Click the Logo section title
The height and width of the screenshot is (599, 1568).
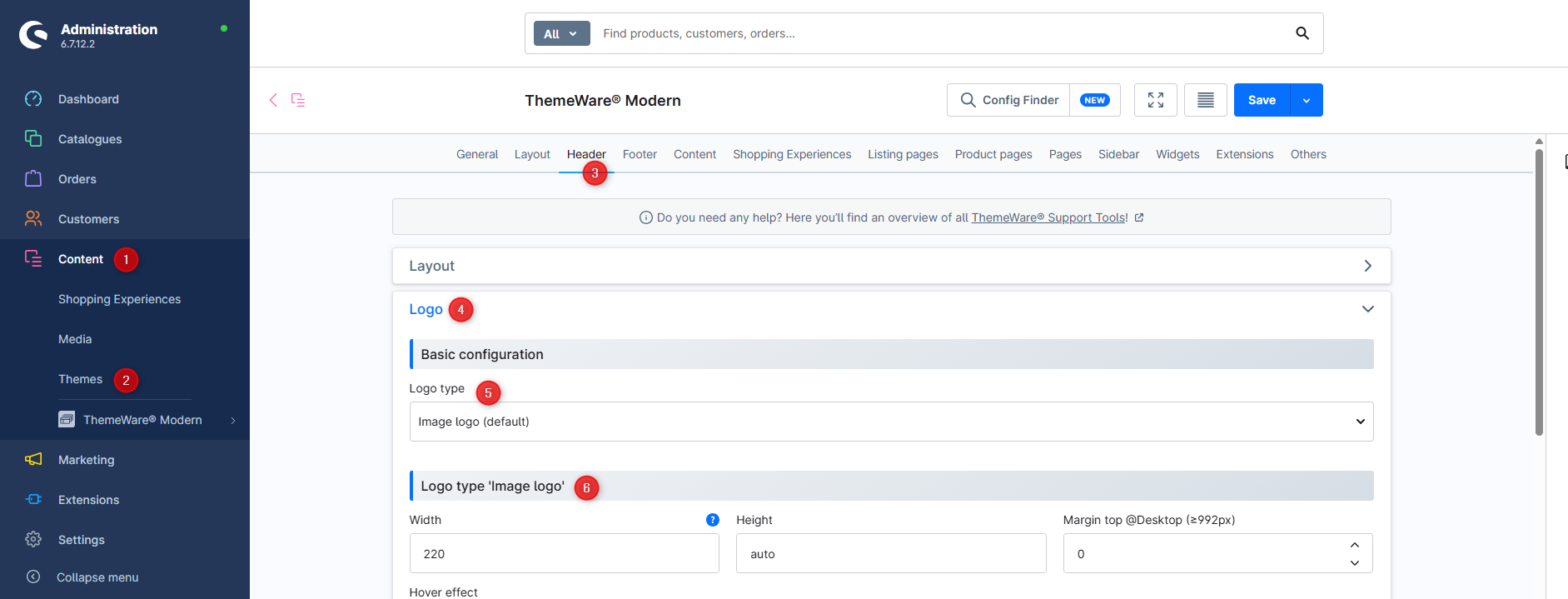426,309
